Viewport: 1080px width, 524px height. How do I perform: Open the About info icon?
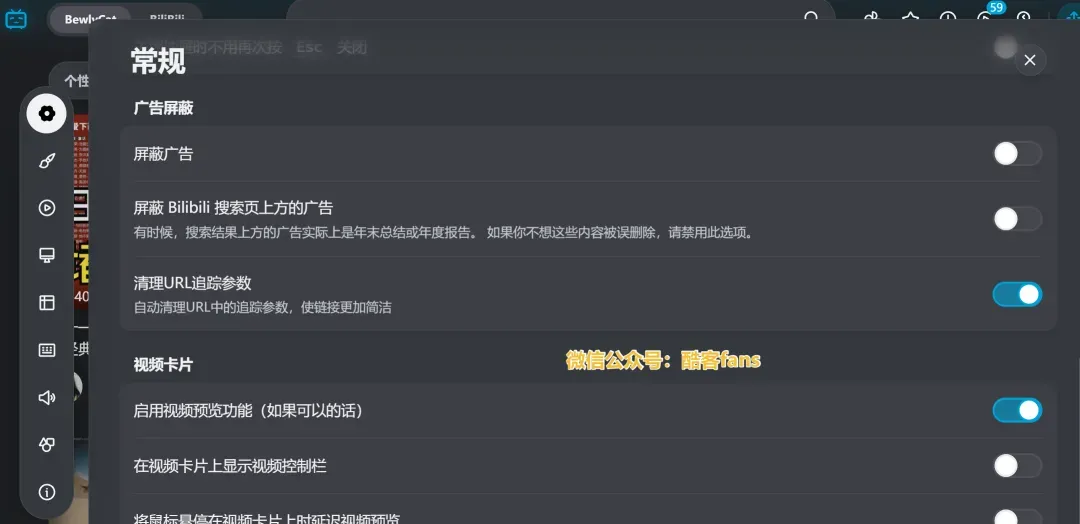point(47,492)
